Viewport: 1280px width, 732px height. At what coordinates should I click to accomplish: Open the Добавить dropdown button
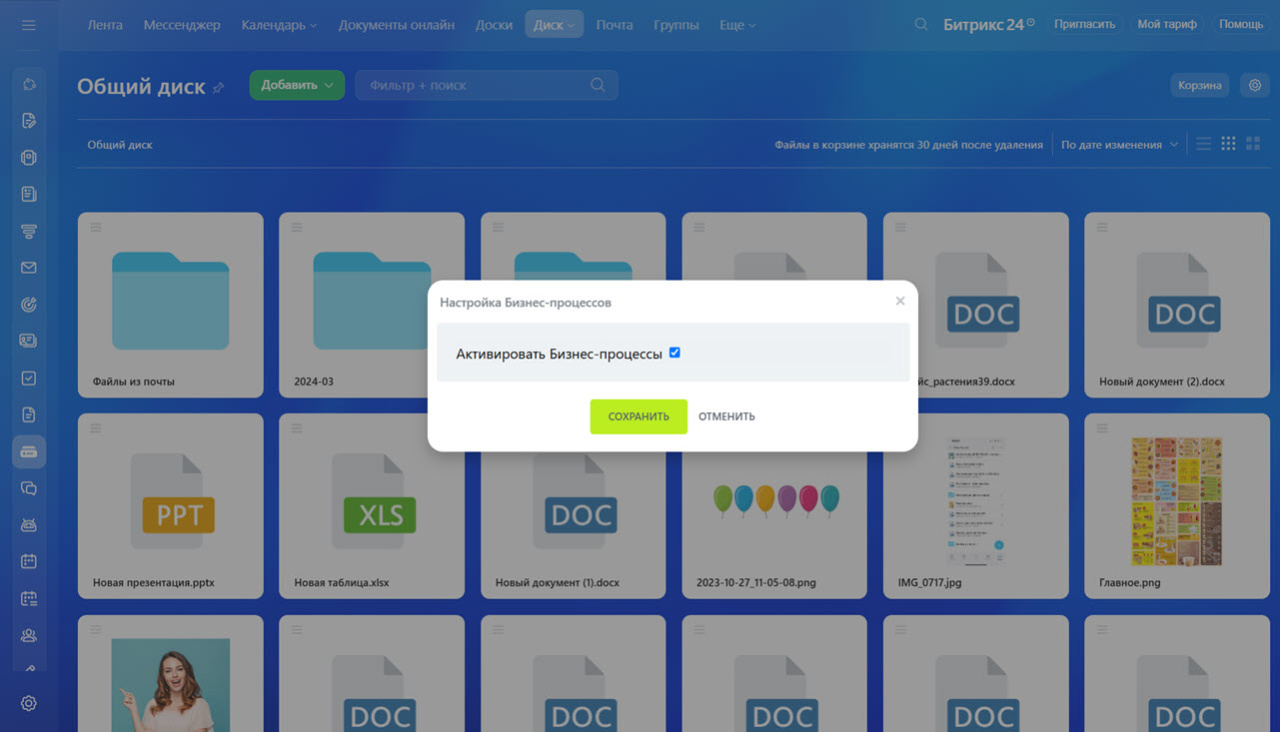(297, 85)
